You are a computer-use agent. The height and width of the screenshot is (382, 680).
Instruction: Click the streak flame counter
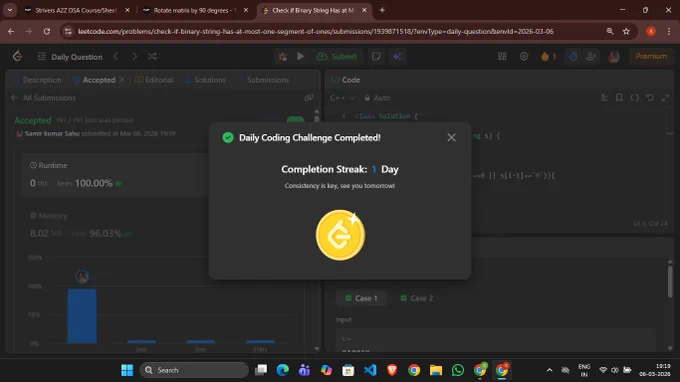click(x=549, y=56)
